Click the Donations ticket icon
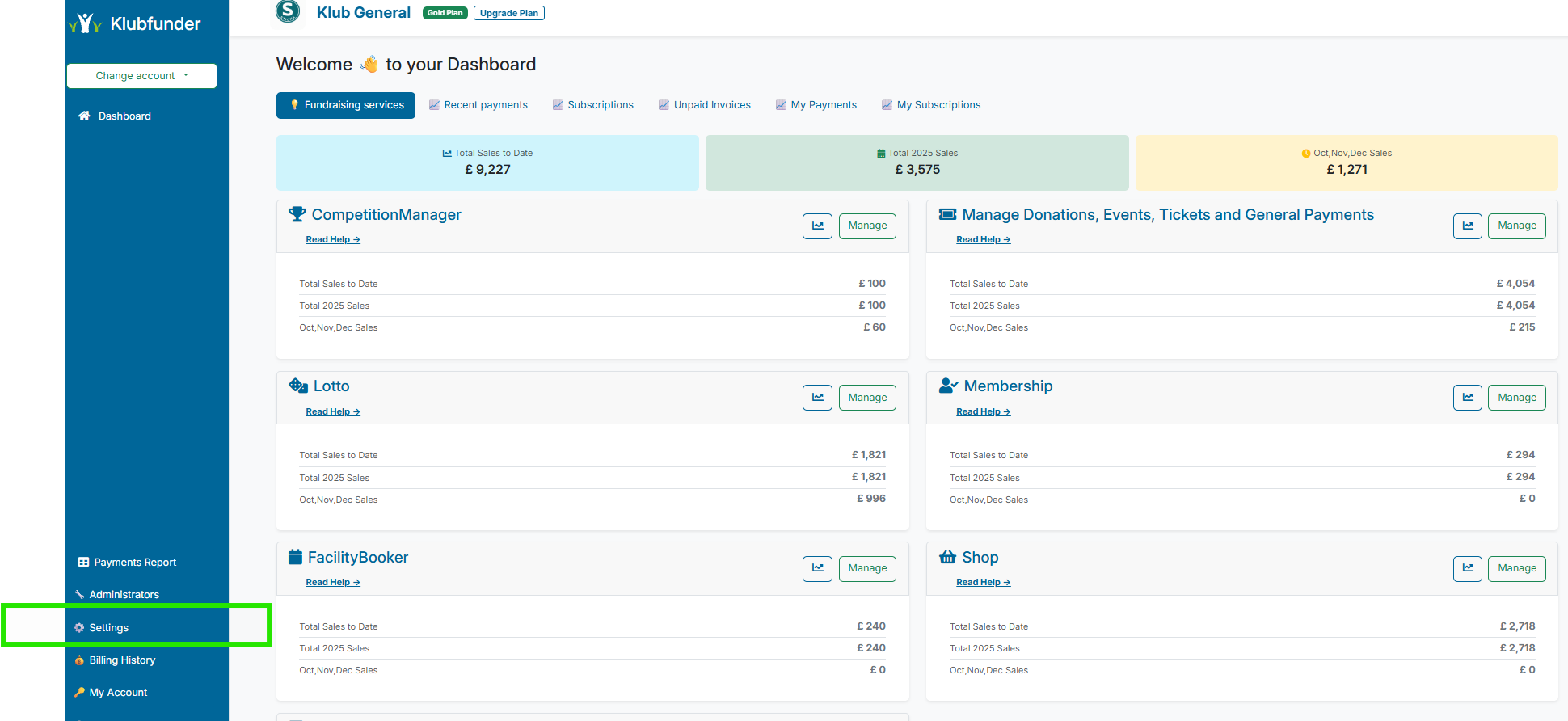This screenshot has height=721, width=1568. (x=948, y=214)
